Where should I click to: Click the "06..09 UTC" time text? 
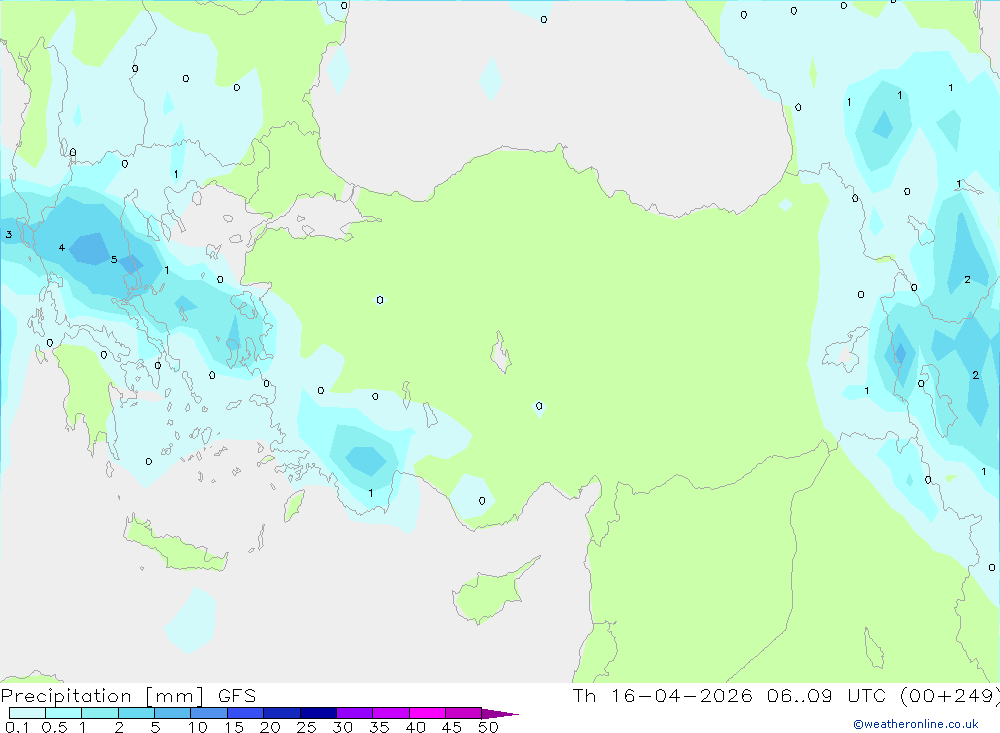[827, 696]
